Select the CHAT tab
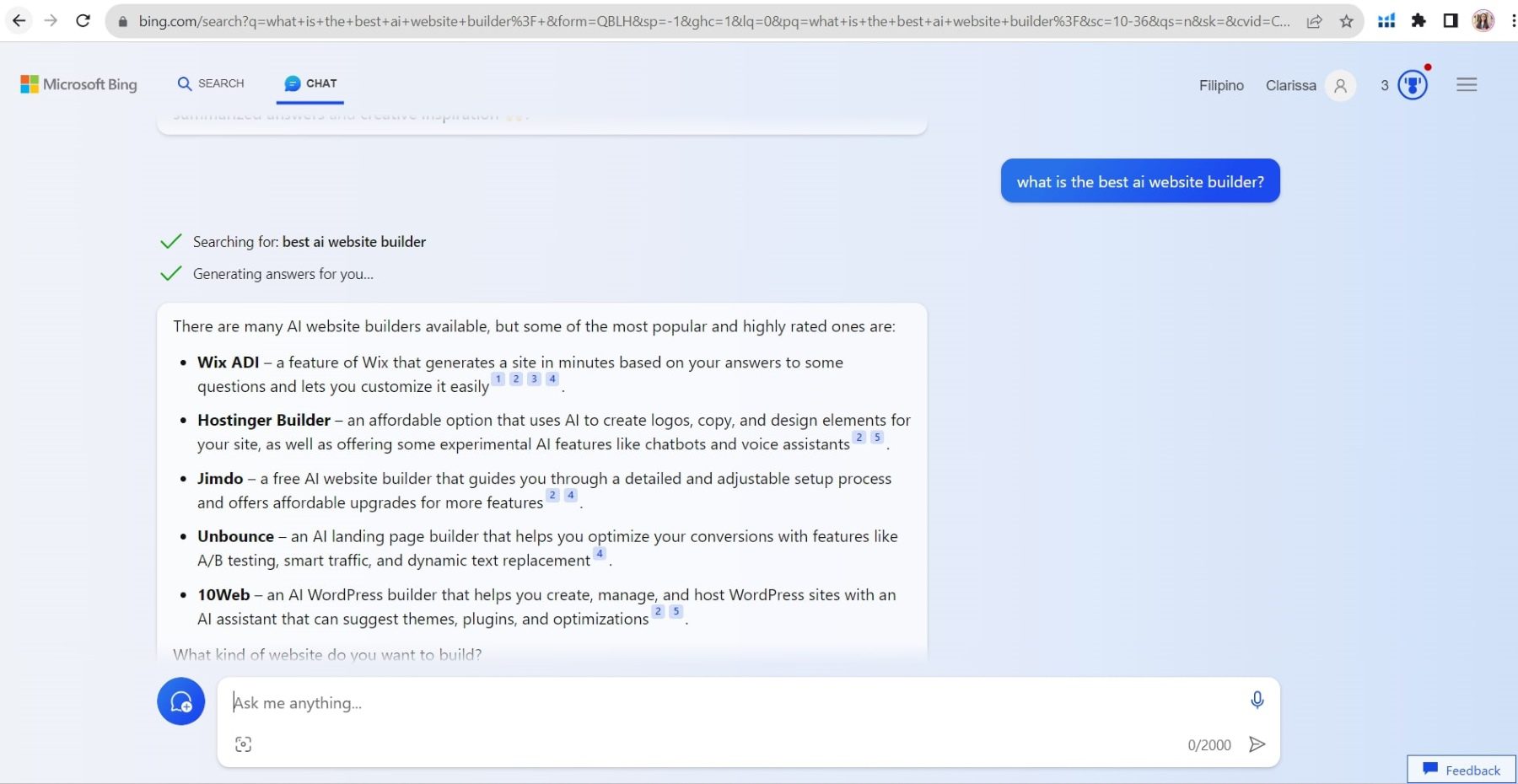 [310, 83]
